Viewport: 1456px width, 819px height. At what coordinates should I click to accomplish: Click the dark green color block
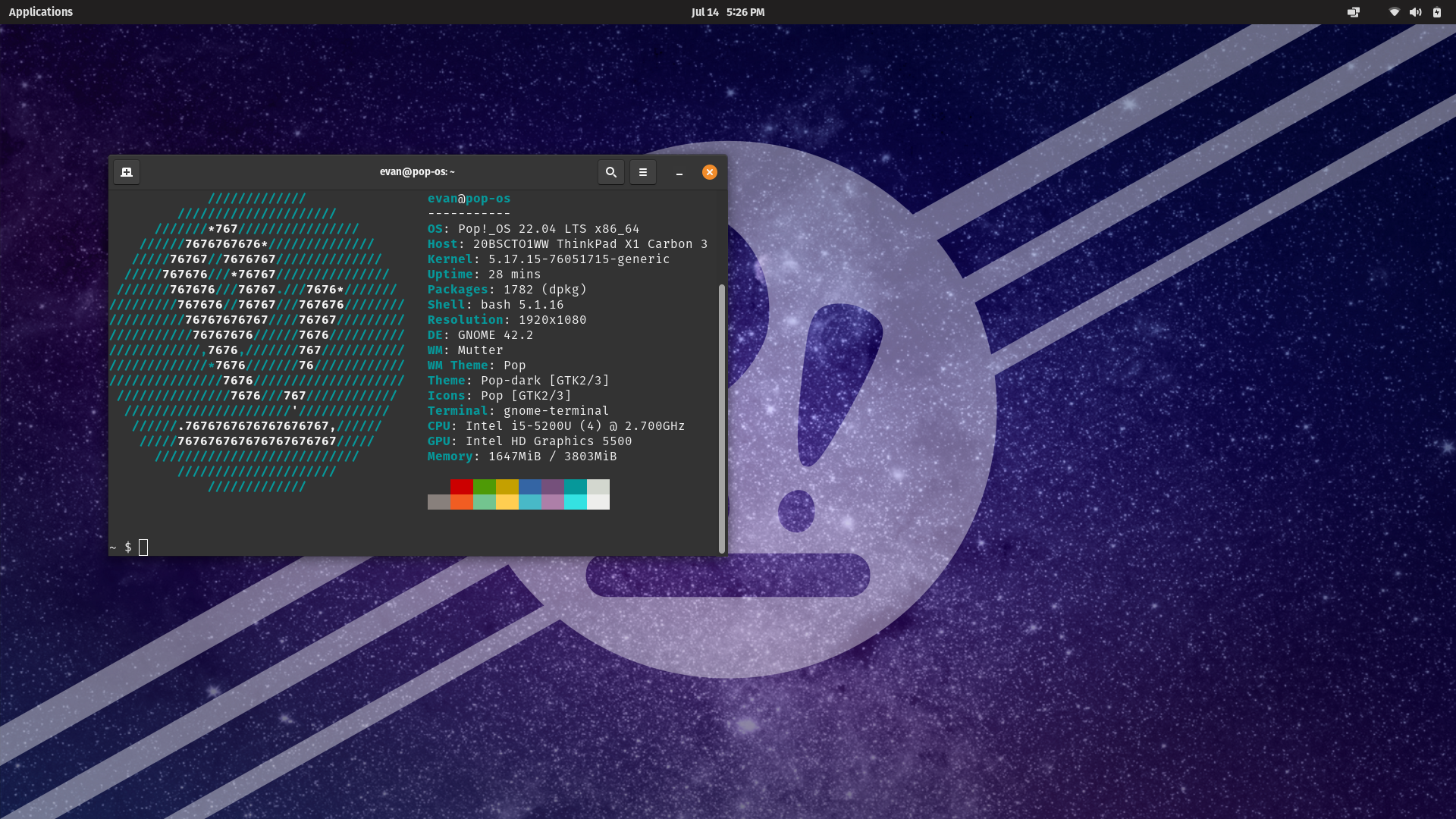point(485,487)
